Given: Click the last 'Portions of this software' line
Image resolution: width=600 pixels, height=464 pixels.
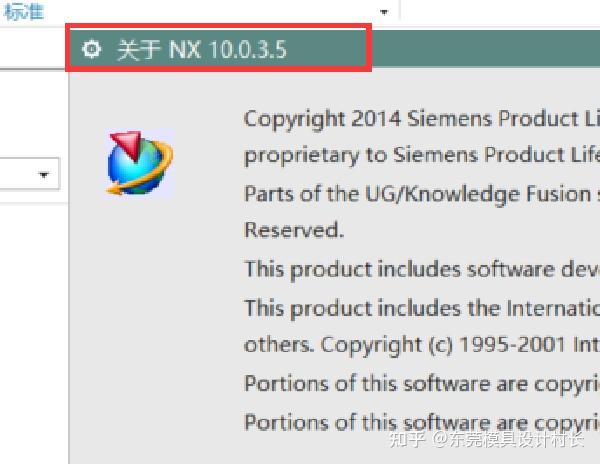Looking at the screenshot, I should click(420, 420).
